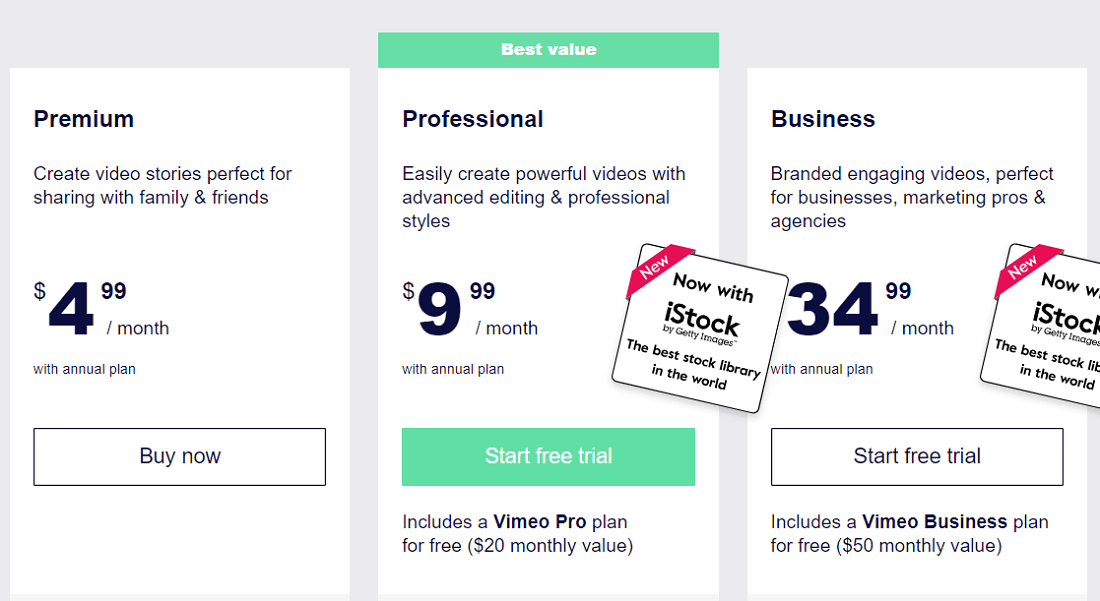The height and width of the screenshot is (601, 1100).
Task: Start free trial for the Professional plan
Action: coord(548,457)
